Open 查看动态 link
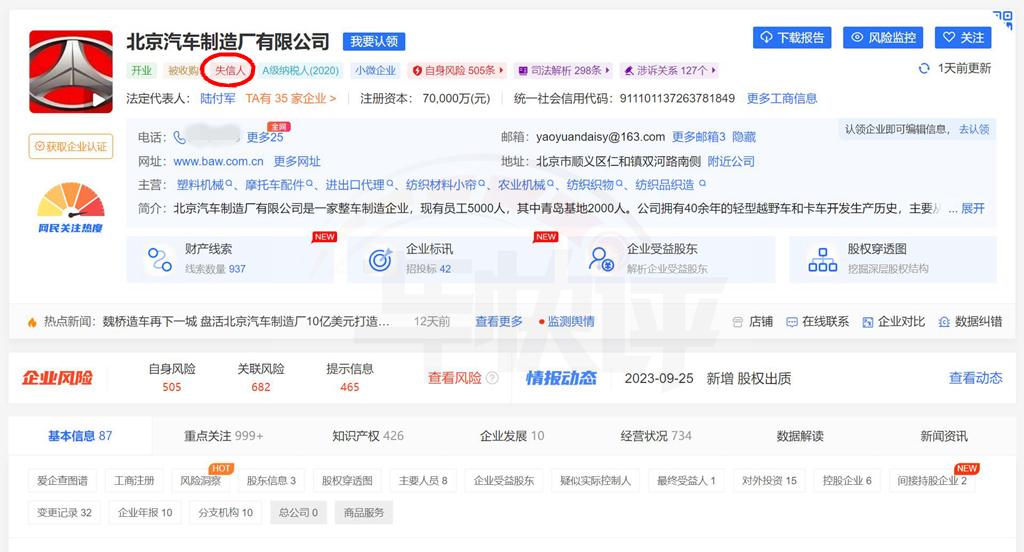This screenshot has height=552, width=1024. [x=975, y=378]
